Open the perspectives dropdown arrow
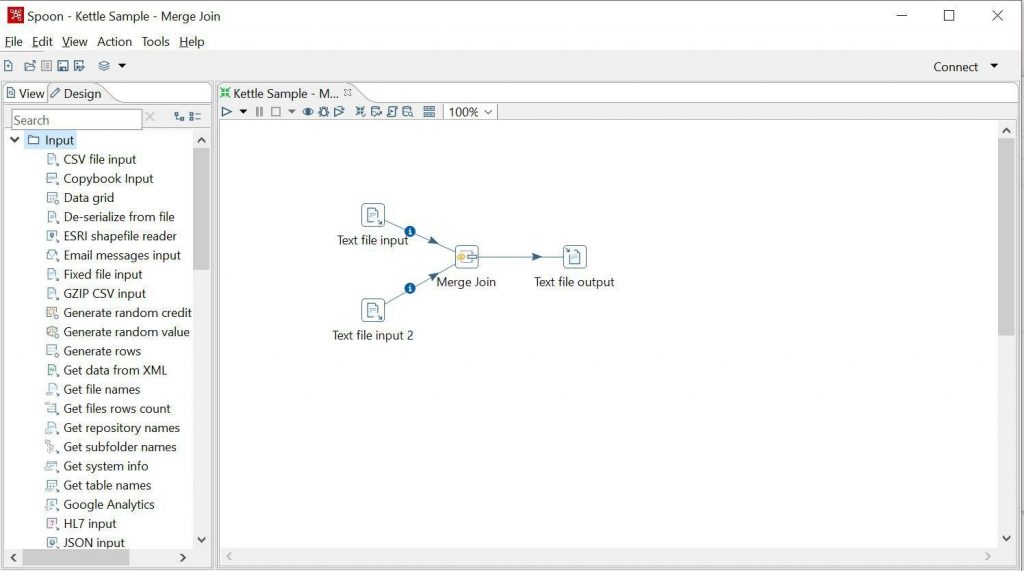 pyautogui.click(x=122, y=65)
